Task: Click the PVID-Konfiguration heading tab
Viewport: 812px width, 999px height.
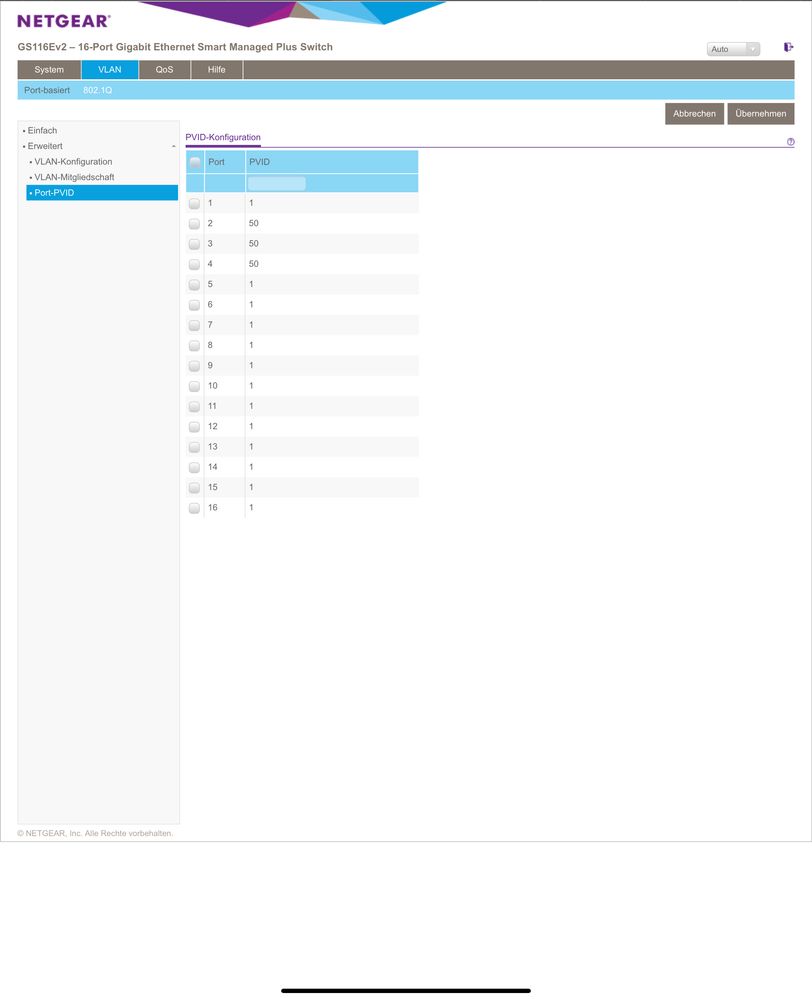Action: (x=223, y=137)
